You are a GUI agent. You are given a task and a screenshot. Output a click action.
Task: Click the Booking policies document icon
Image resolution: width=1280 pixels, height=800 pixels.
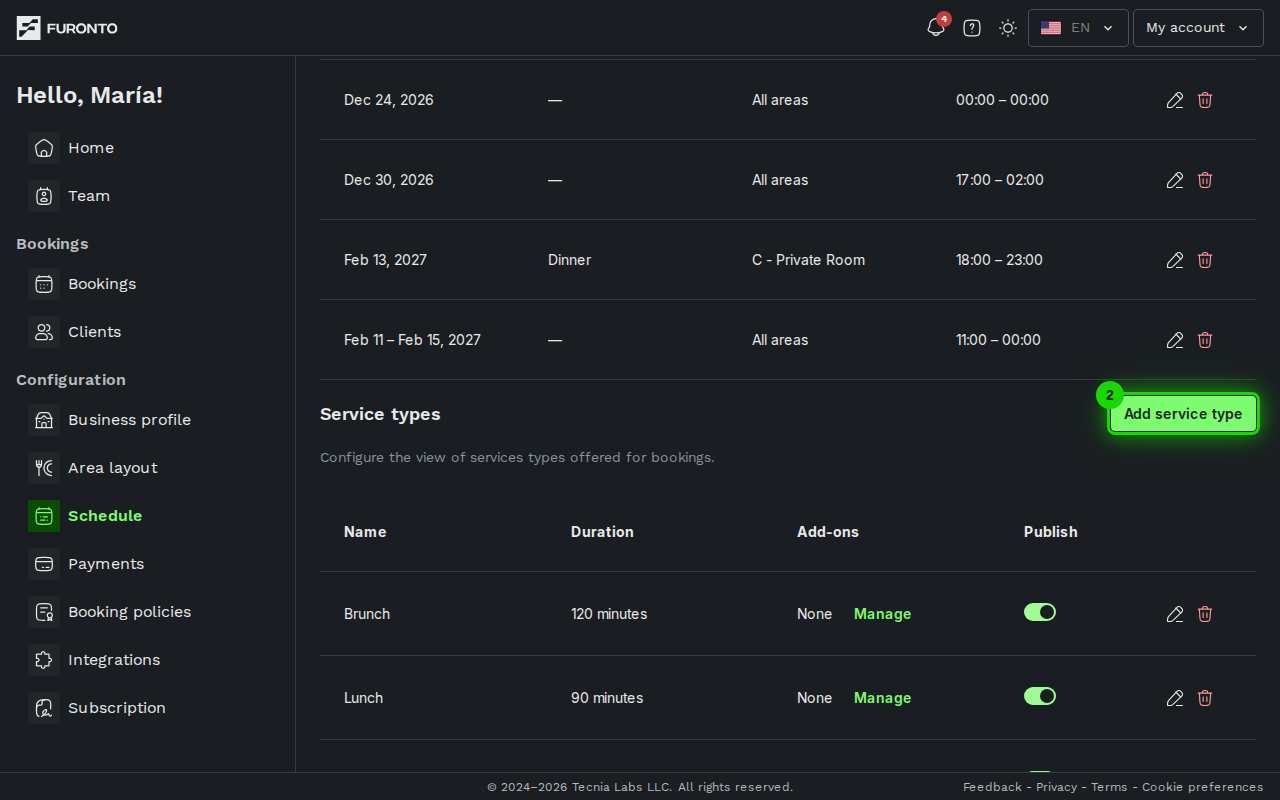click(x=44, y=612)
